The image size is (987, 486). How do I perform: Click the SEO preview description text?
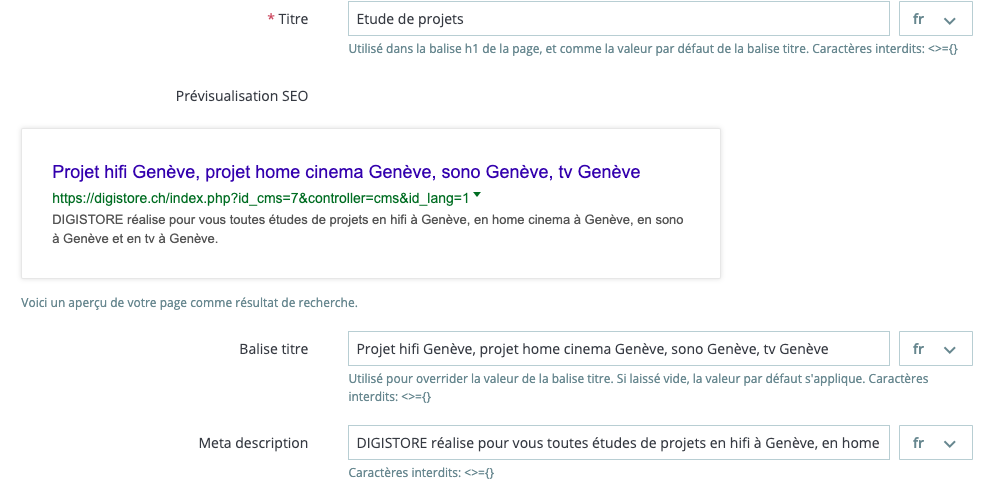pos(368,230)
